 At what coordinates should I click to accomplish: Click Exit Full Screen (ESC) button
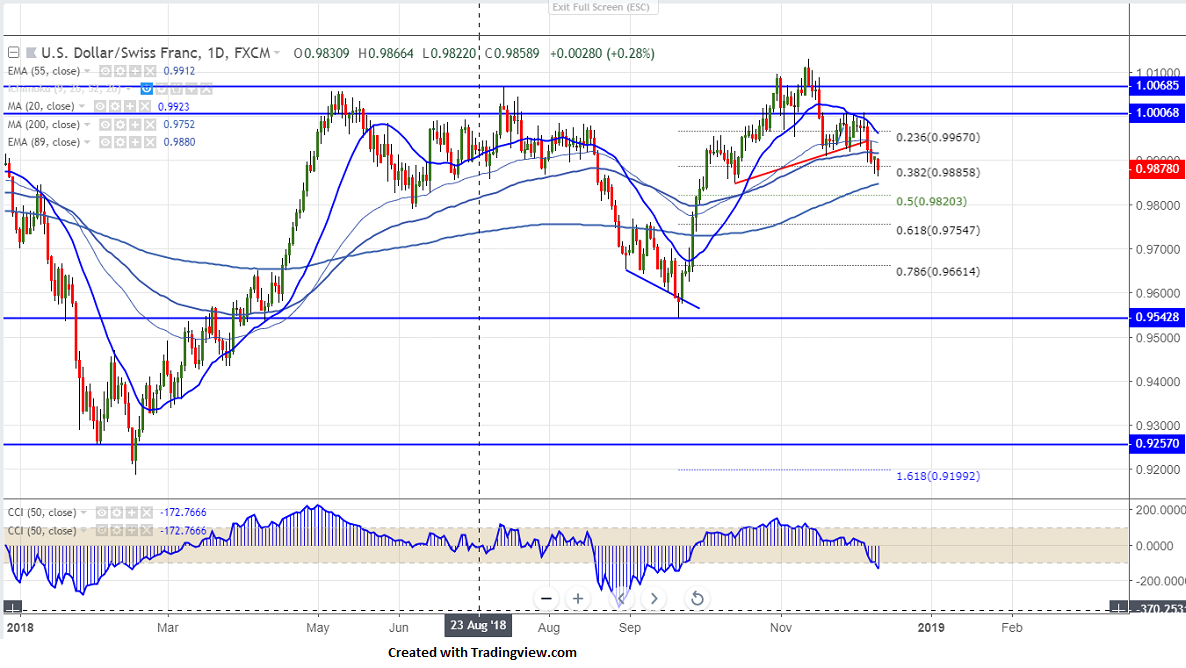click(x=603, y=8)
